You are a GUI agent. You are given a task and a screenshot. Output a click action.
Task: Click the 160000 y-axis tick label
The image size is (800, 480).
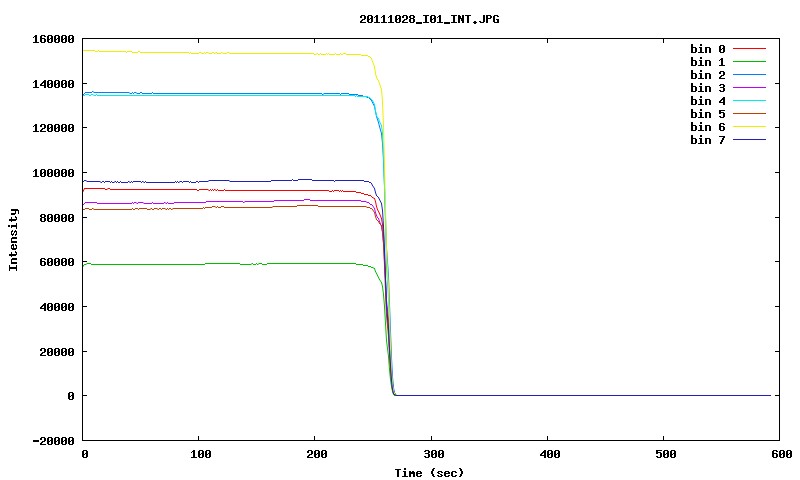(53, 39)
